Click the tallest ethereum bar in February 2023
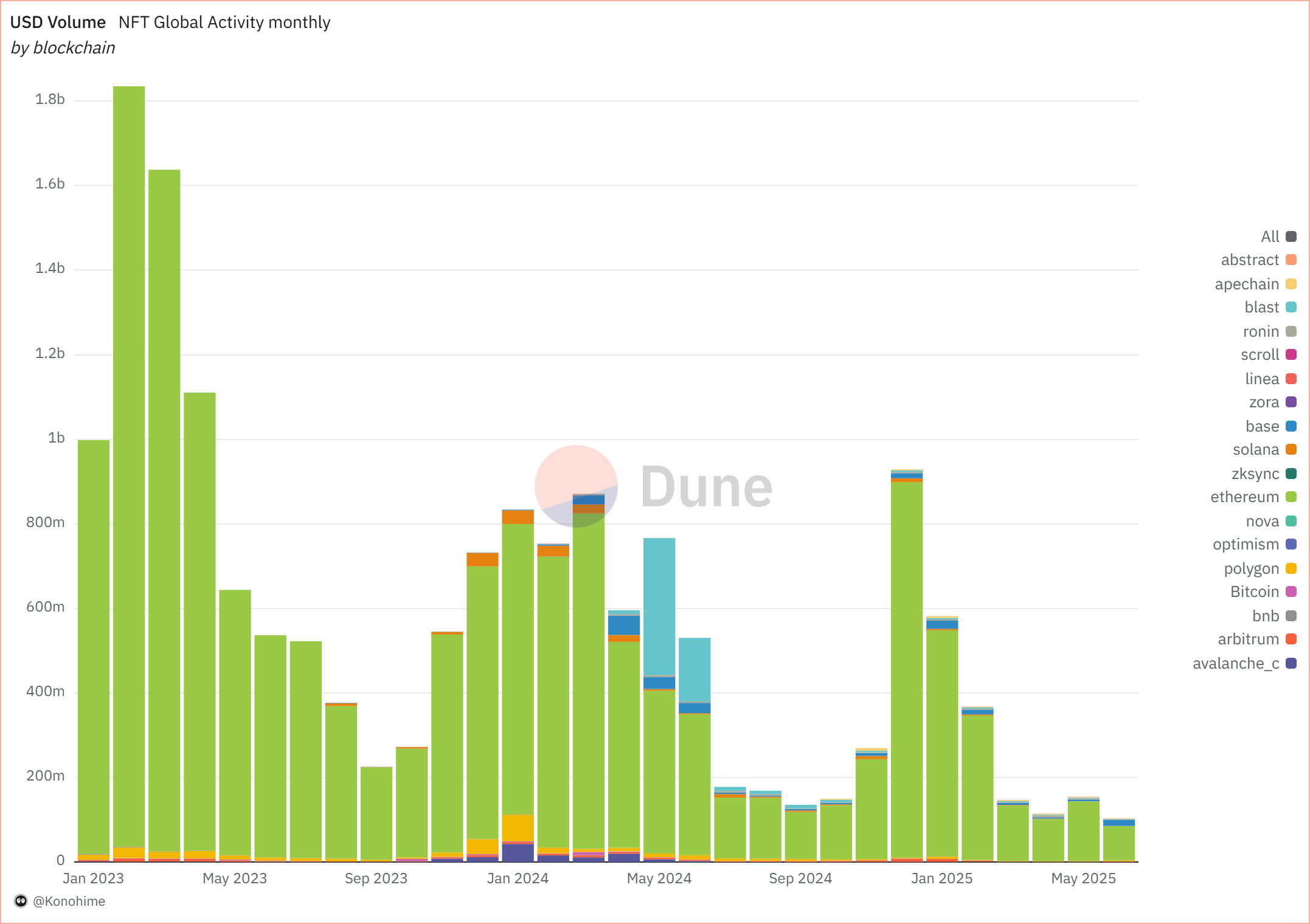This screenshot has width=1310, height=924. (x=129, y=462)
